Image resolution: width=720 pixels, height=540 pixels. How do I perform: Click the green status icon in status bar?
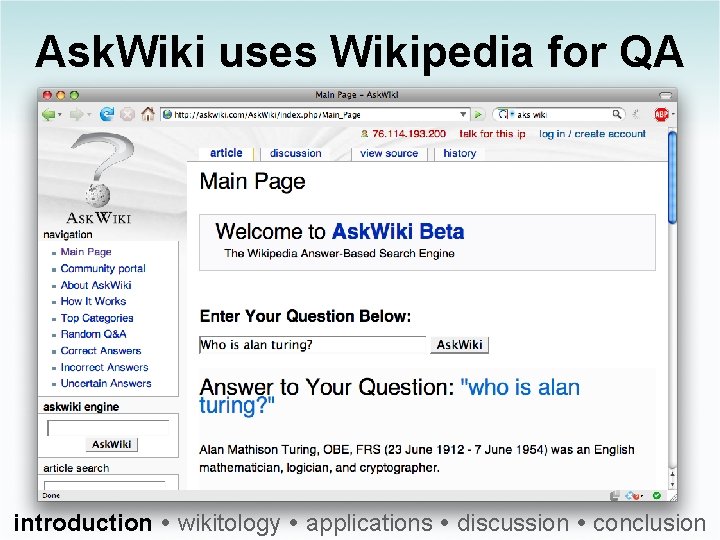tap(657, 495)
